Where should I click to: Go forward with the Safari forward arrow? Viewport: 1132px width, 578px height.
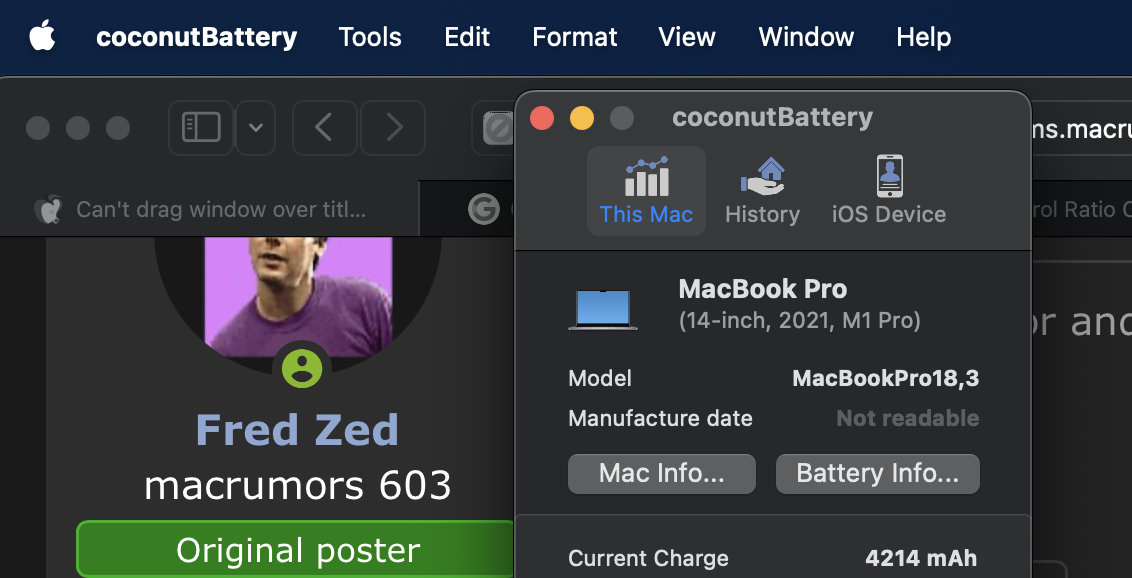pyautogui.click(x=393, y=128)
